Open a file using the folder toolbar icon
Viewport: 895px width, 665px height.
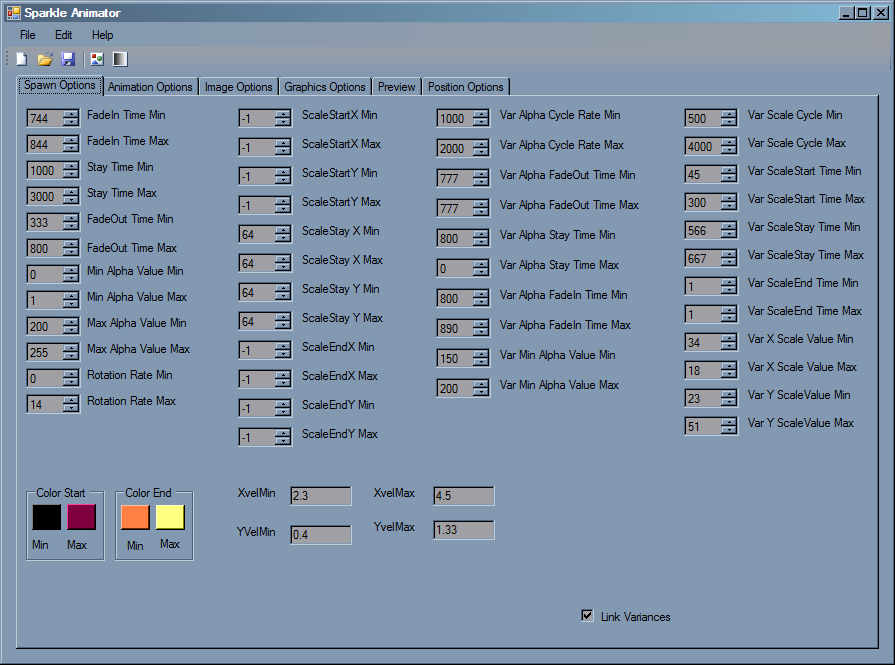coord(44,58)
